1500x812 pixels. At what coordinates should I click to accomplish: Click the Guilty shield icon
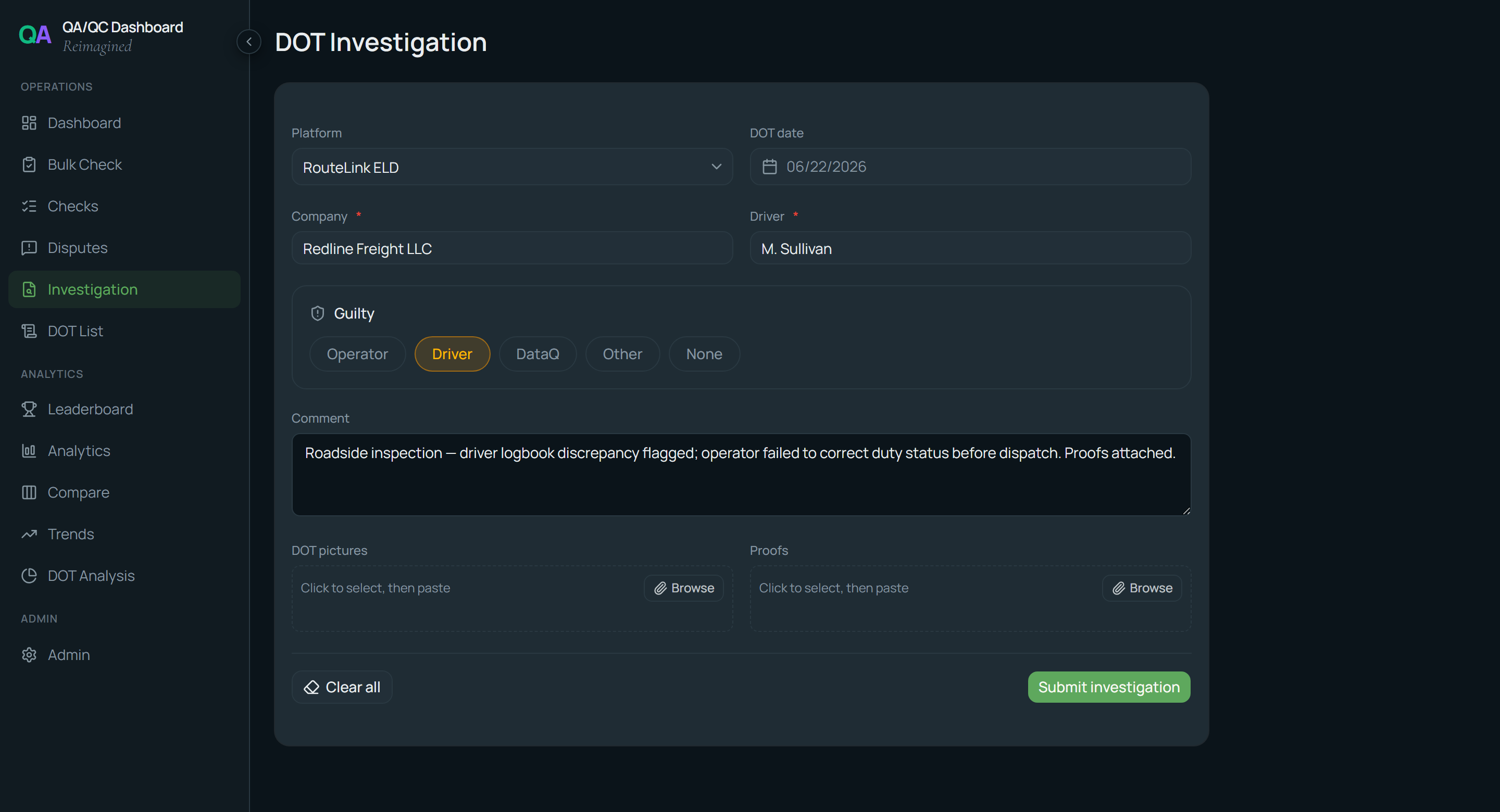click(x=317, y=314)
